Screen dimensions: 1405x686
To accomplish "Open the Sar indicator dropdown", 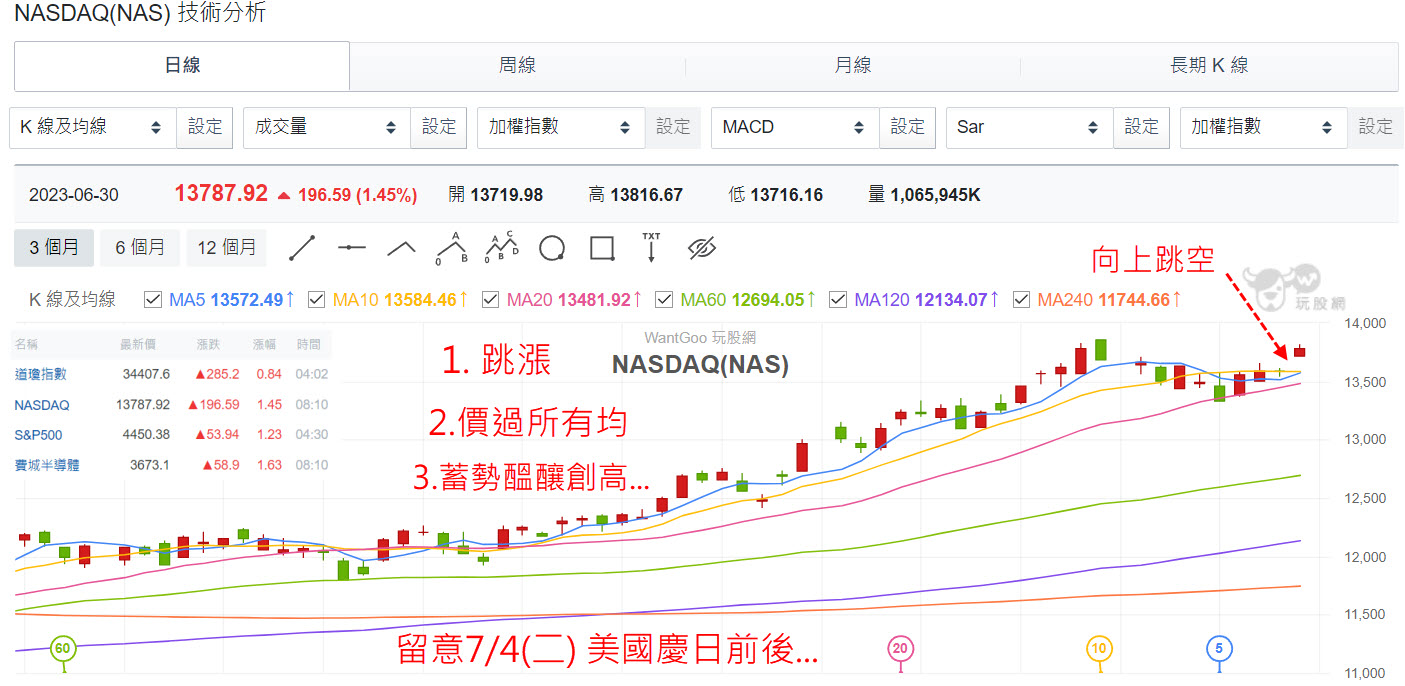I will [1029, 127].
